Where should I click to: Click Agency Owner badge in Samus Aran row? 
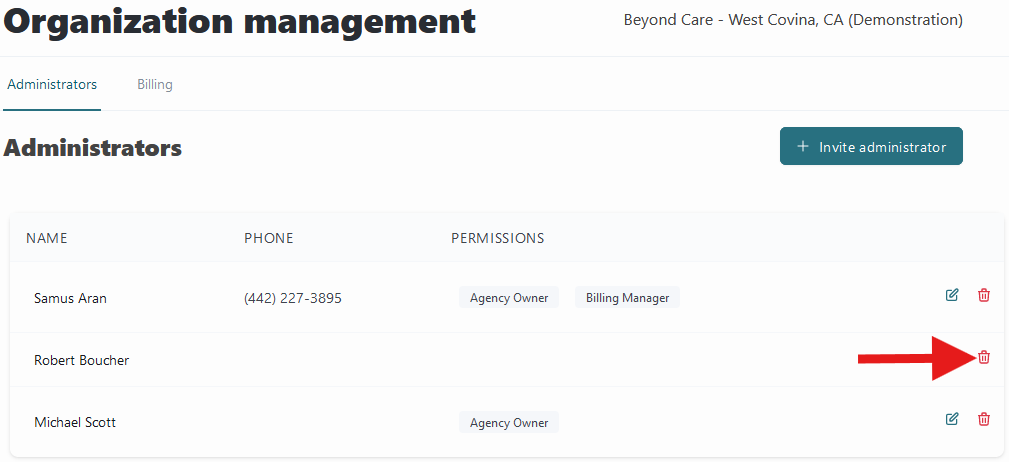[x=509, y=298]
